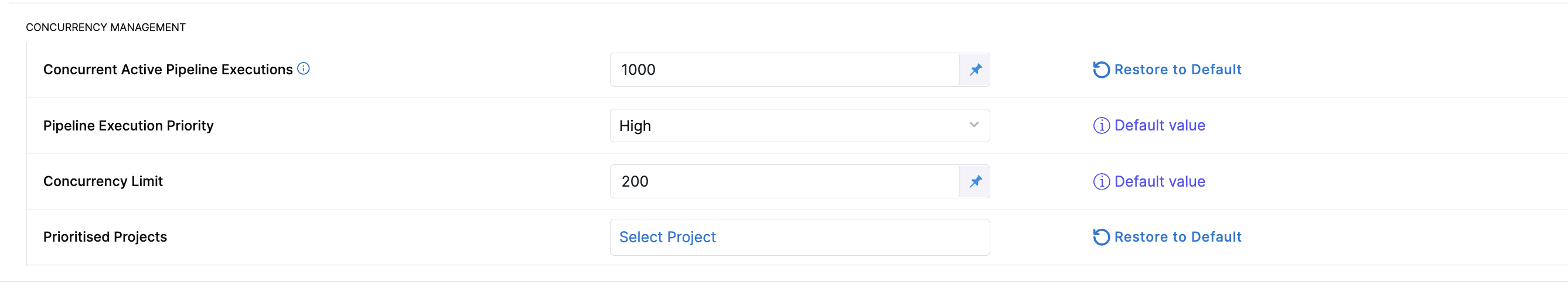
Task: Click restore arrow icon for Concurrent Active Pipeline Executions
Action: (1100, 70)
